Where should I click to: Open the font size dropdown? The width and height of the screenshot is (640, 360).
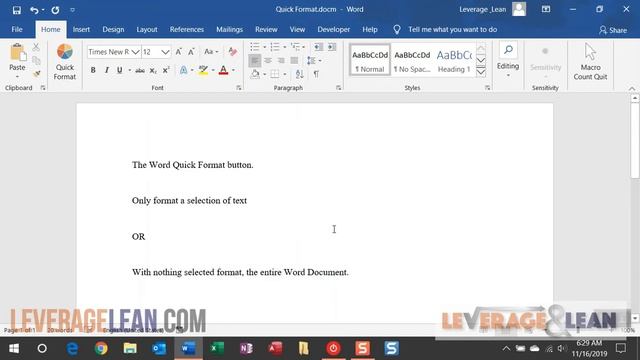point(165,52)
